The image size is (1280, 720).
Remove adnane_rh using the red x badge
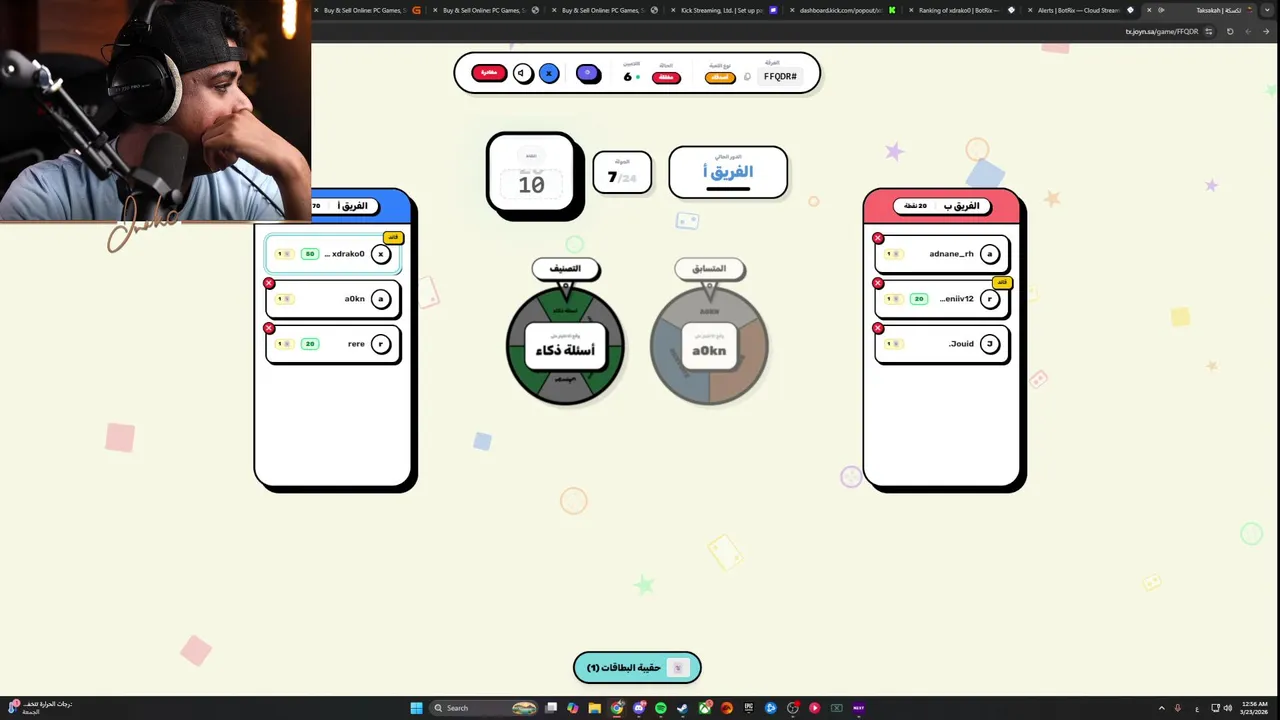click(x=878, y=238)
